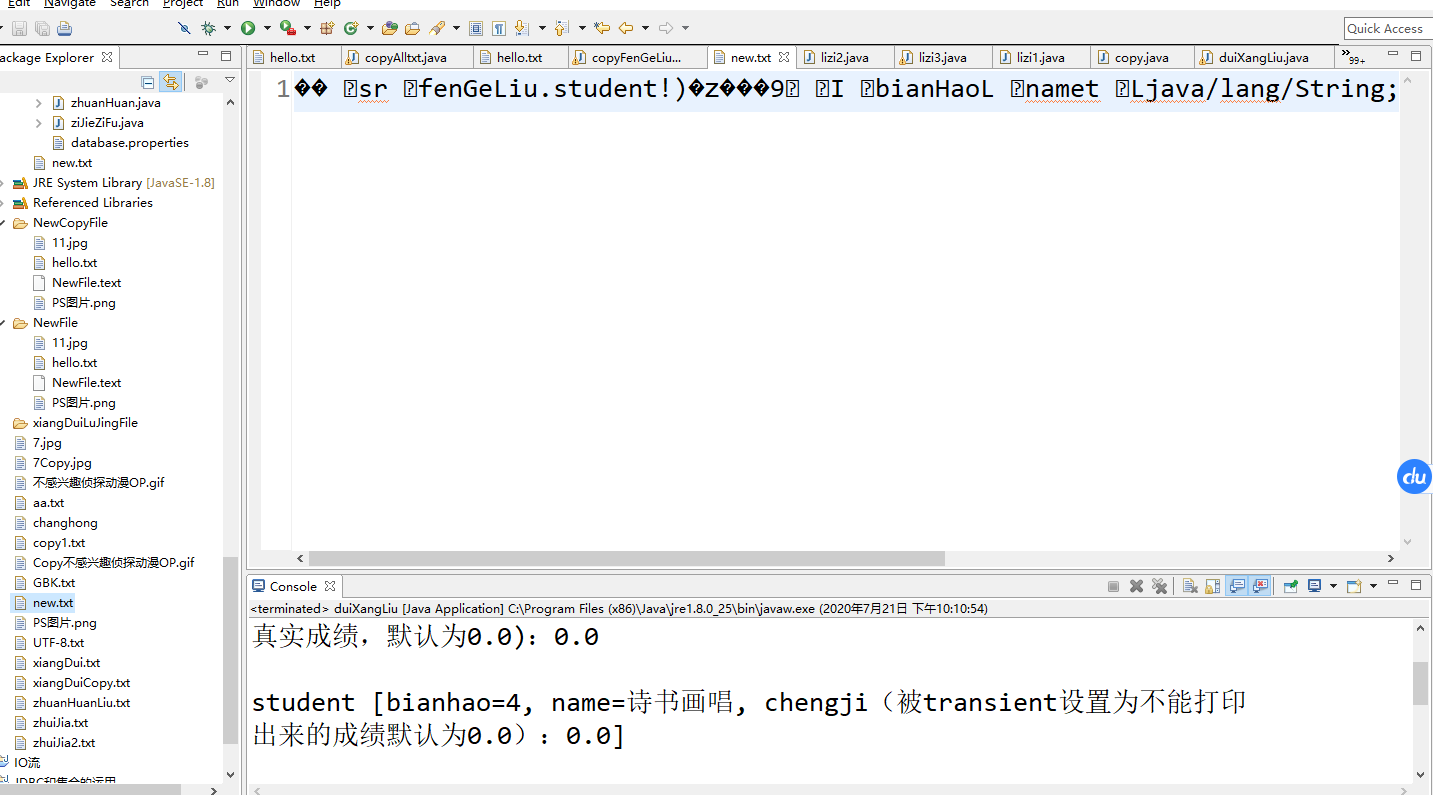Toggle Block Selection Mode icon
Viewport: 1433px width, 795px height.
(476, 28)
